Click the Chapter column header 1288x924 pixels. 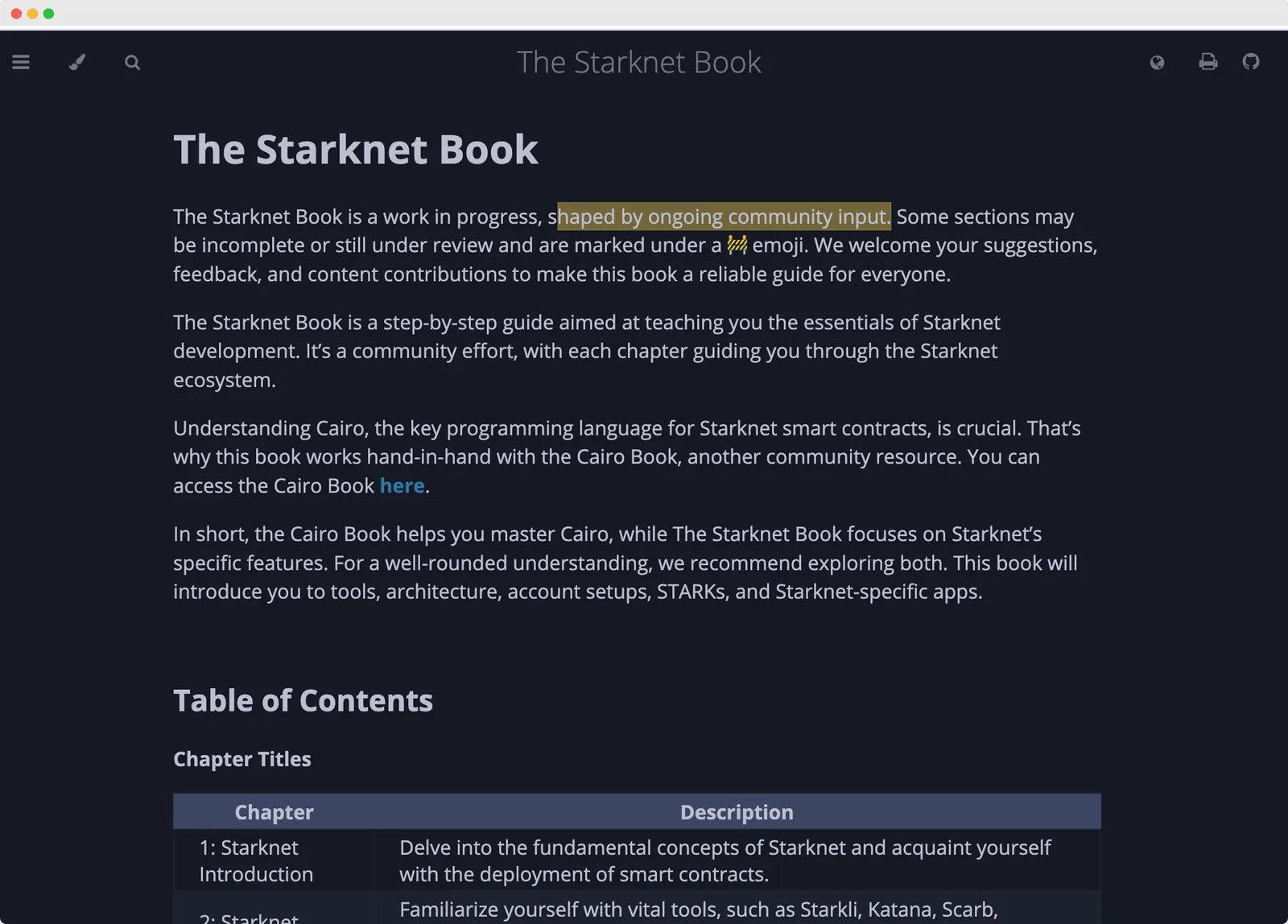pos(274,811)
